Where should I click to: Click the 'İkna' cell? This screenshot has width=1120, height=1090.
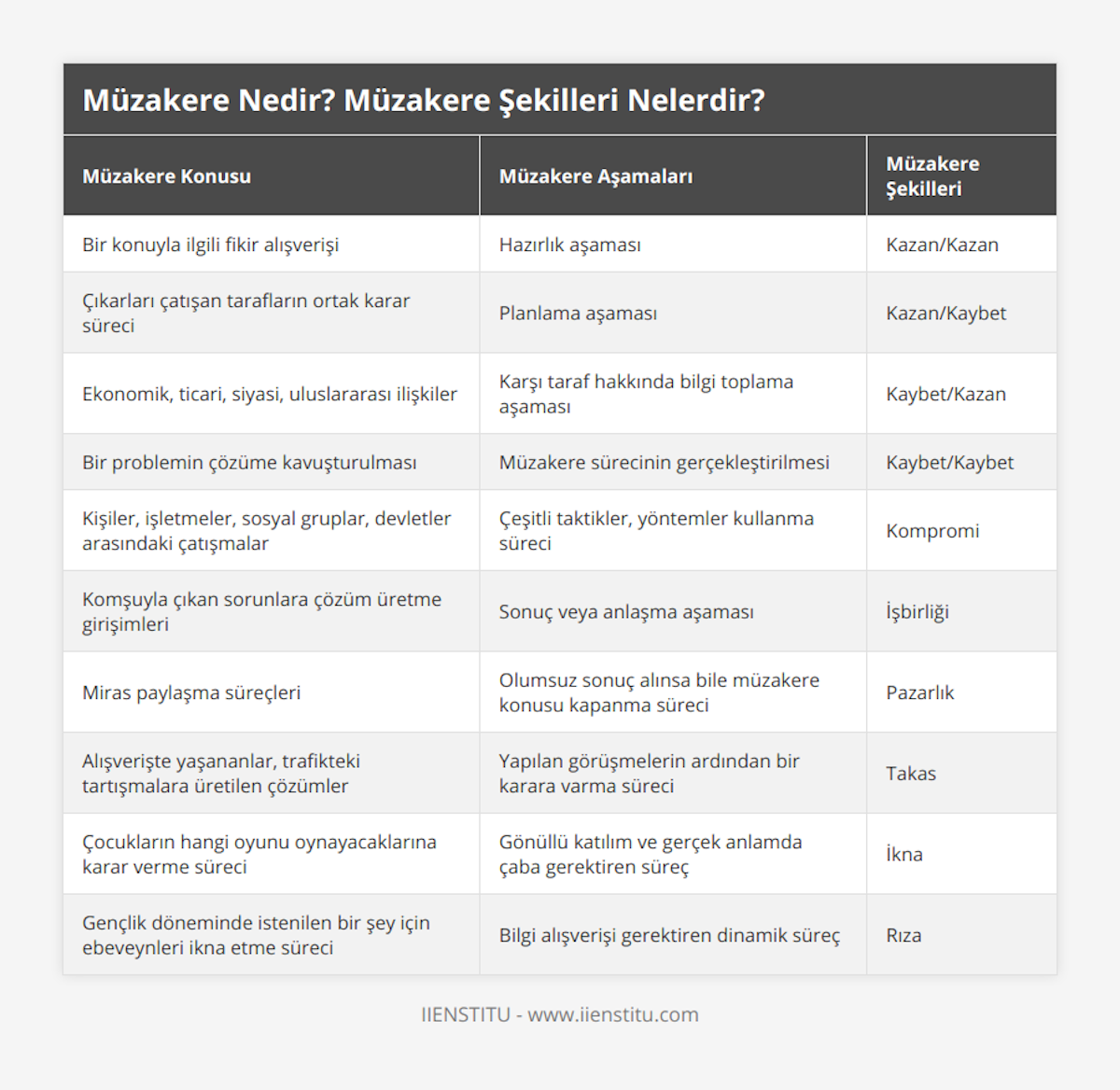pos(904,854)
